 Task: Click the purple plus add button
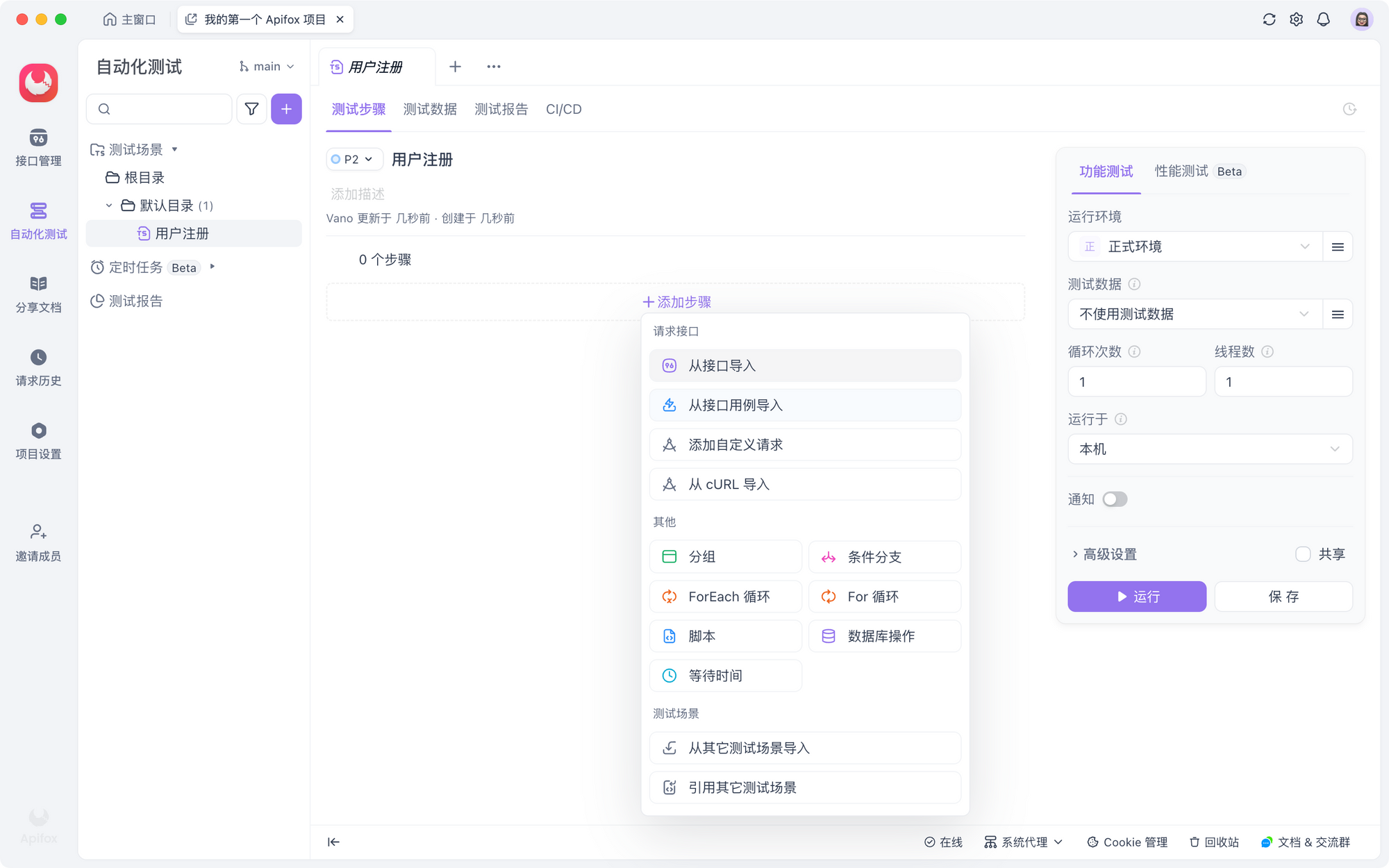pos(286,109)
